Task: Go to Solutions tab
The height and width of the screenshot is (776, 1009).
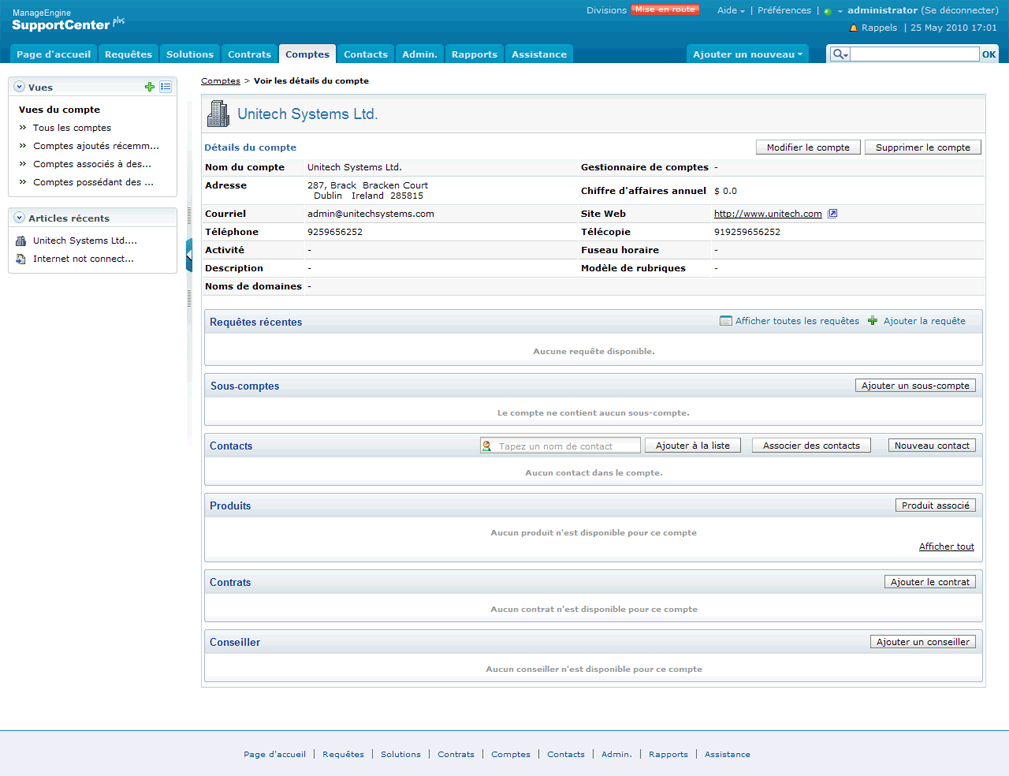Action: [190, 55]
